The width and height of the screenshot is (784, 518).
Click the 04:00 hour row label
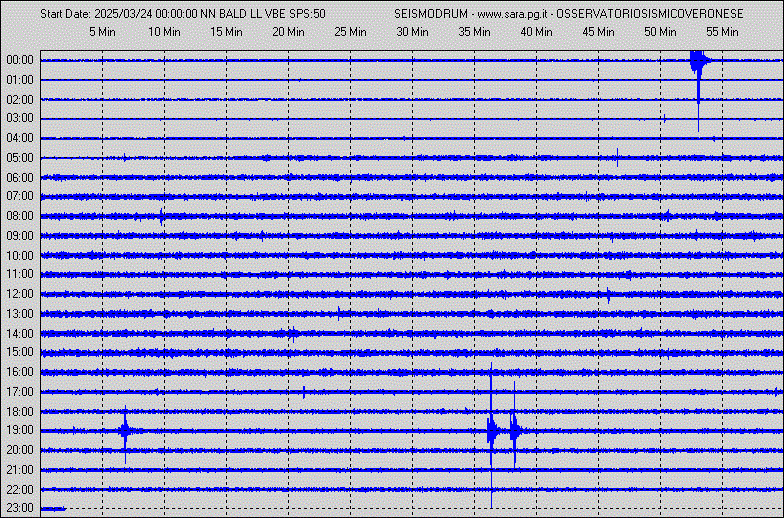click(20, 138)
